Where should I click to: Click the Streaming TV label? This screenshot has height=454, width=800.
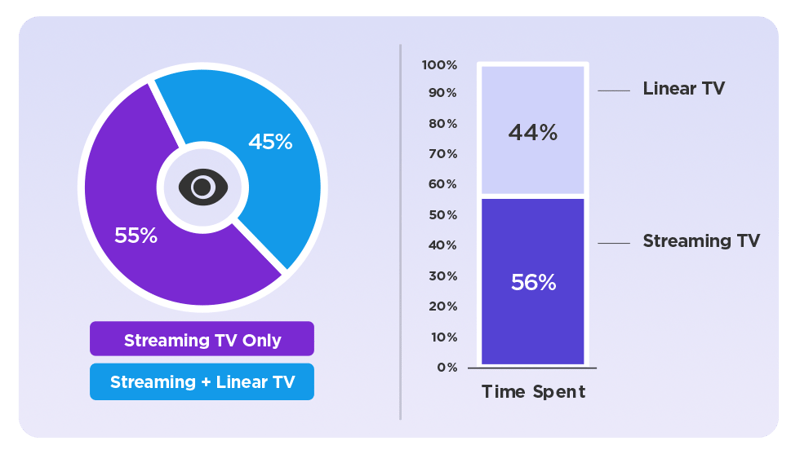[701, 241]
